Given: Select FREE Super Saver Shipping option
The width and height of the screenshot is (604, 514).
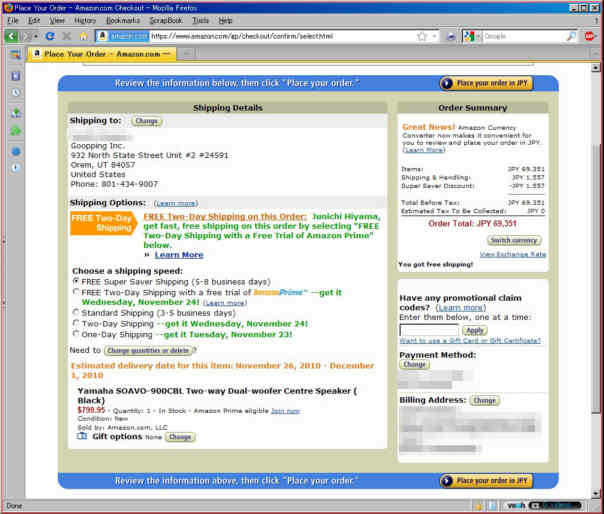Looking at the screenshot, I should pyautogui.click(x=76, y=281).
